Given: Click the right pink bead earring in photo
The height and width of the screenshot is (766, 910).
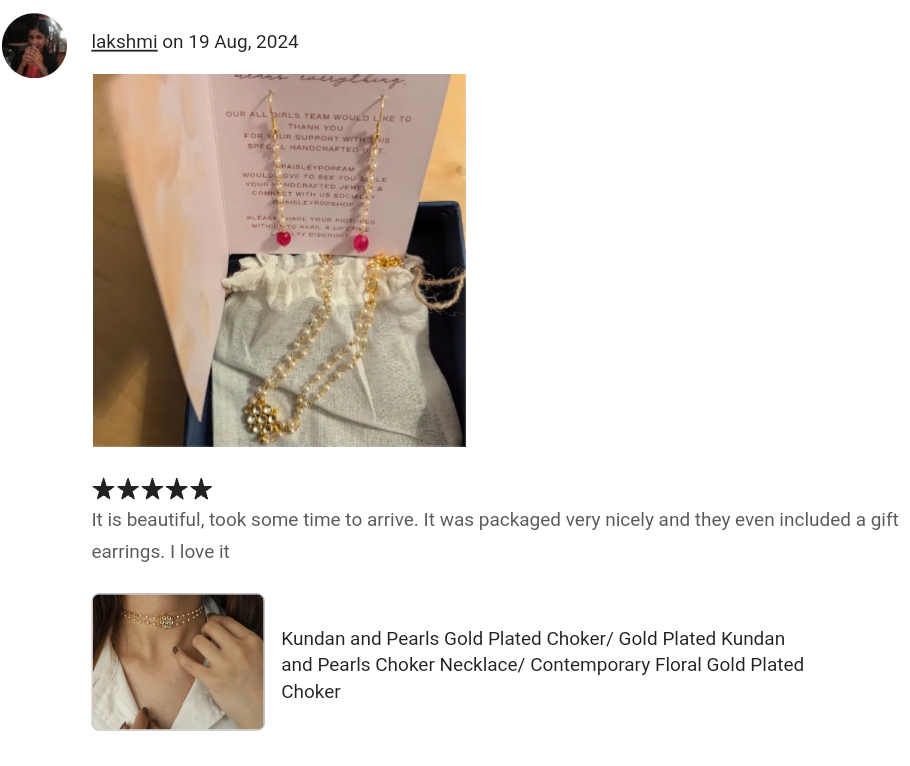Looking at the screenshot, I should [x=361, y=243].
